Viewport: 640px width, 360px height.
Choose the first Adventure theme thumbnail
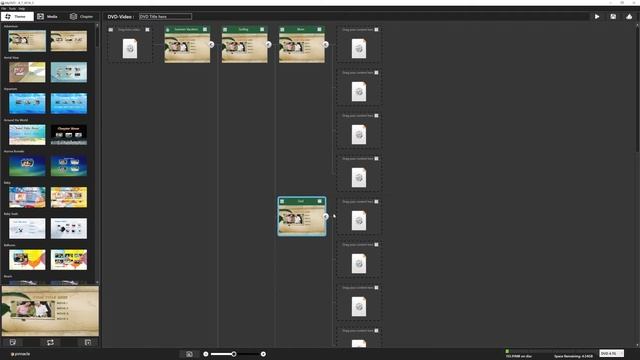click(x=27, y=41)
